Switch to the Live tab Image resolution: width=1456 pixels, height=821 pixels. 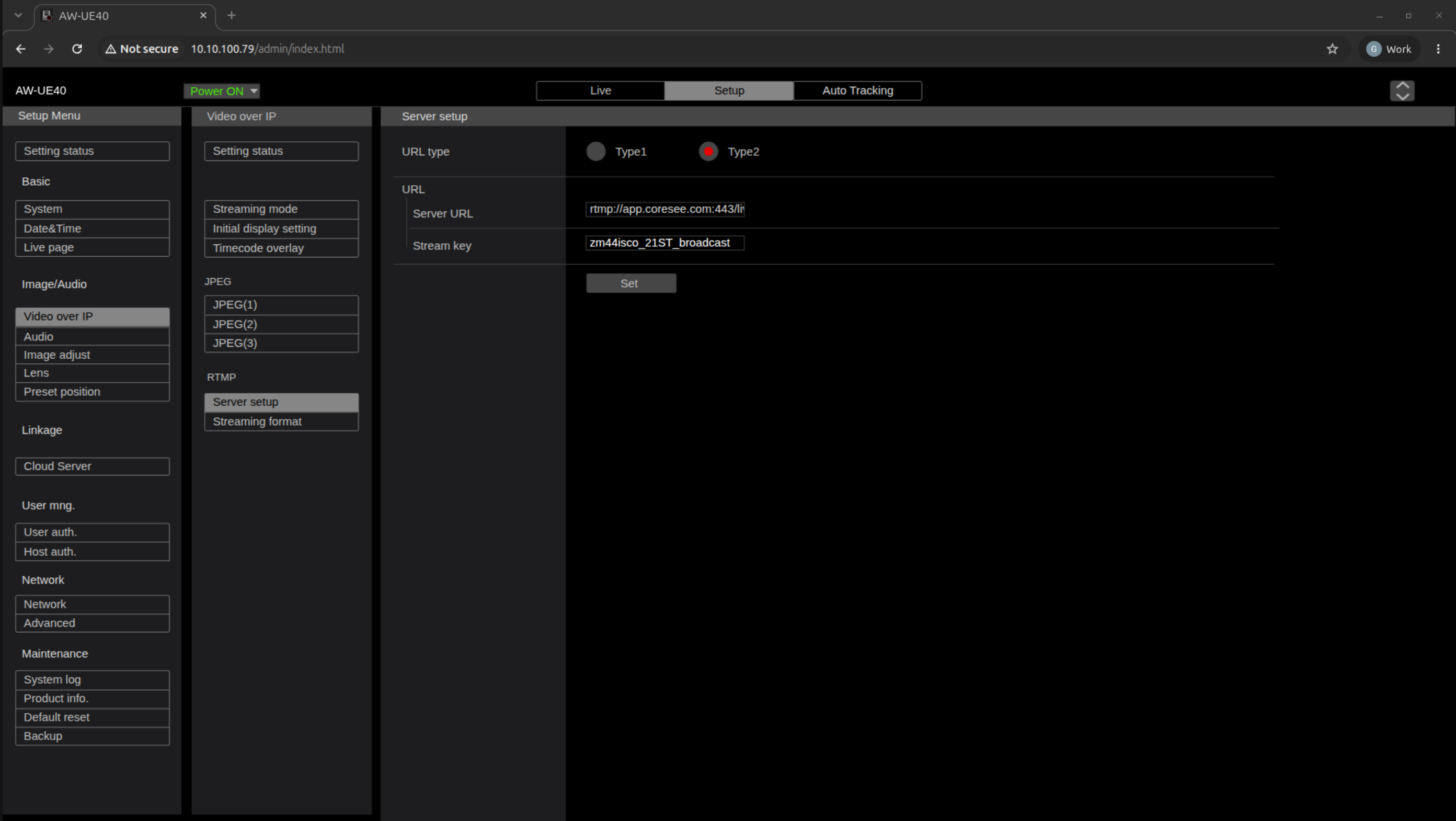(x=600, y=90)
